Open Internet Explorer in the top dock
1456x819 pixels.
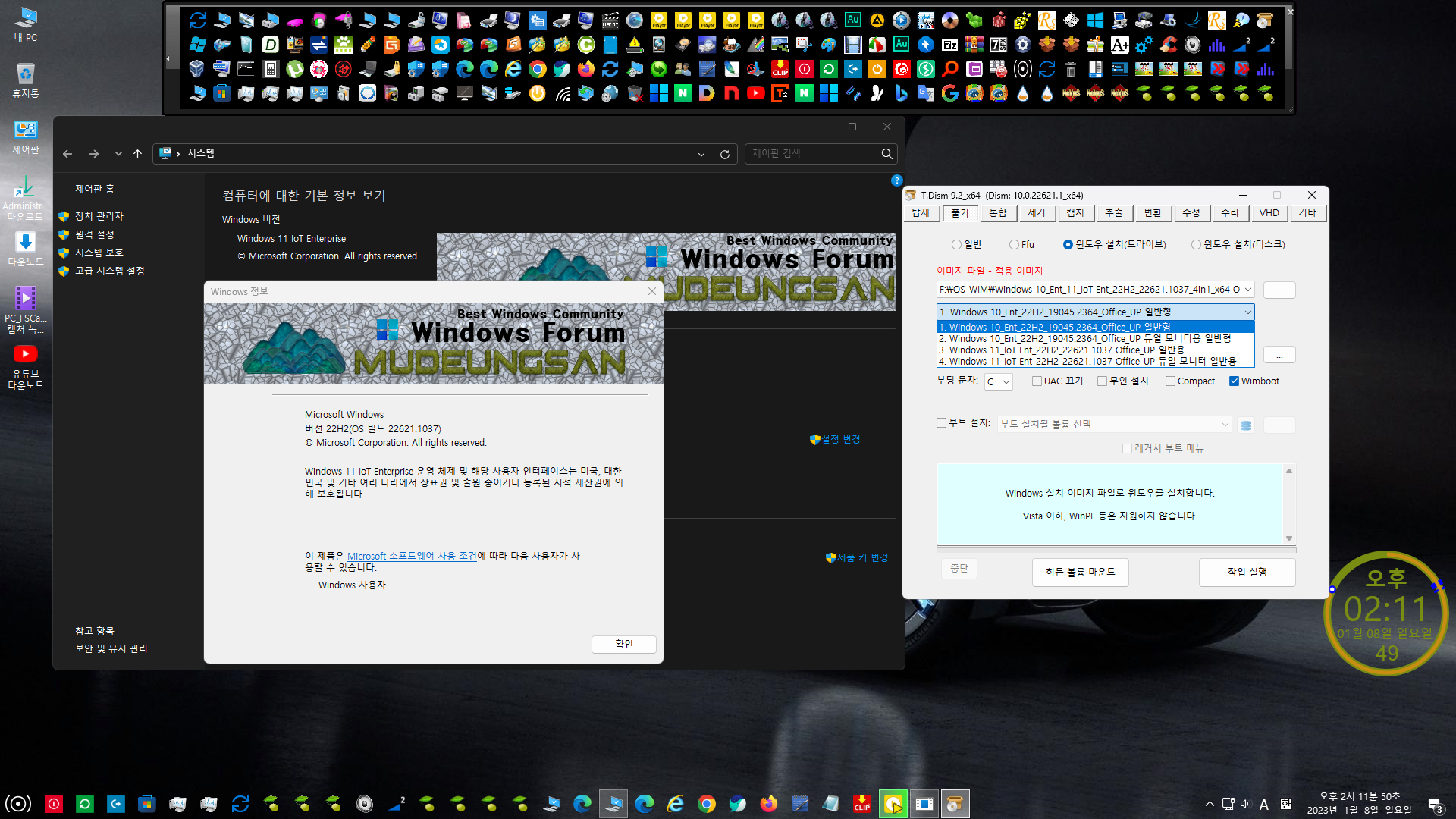513,69
